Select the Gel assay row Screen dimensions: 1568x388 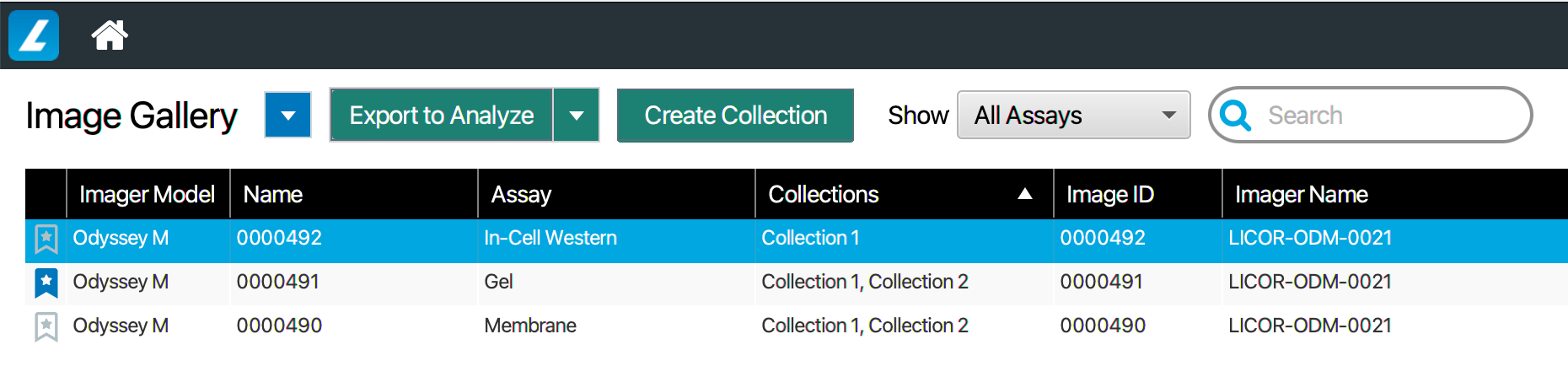point(499,282)
